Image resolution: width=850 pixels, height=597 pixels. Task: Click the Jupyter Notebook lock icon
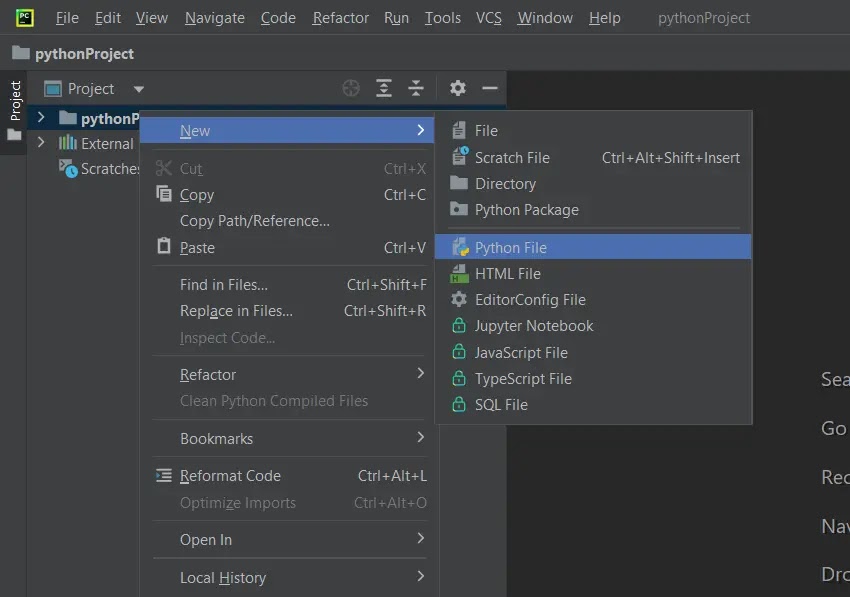tap(459, 325)
